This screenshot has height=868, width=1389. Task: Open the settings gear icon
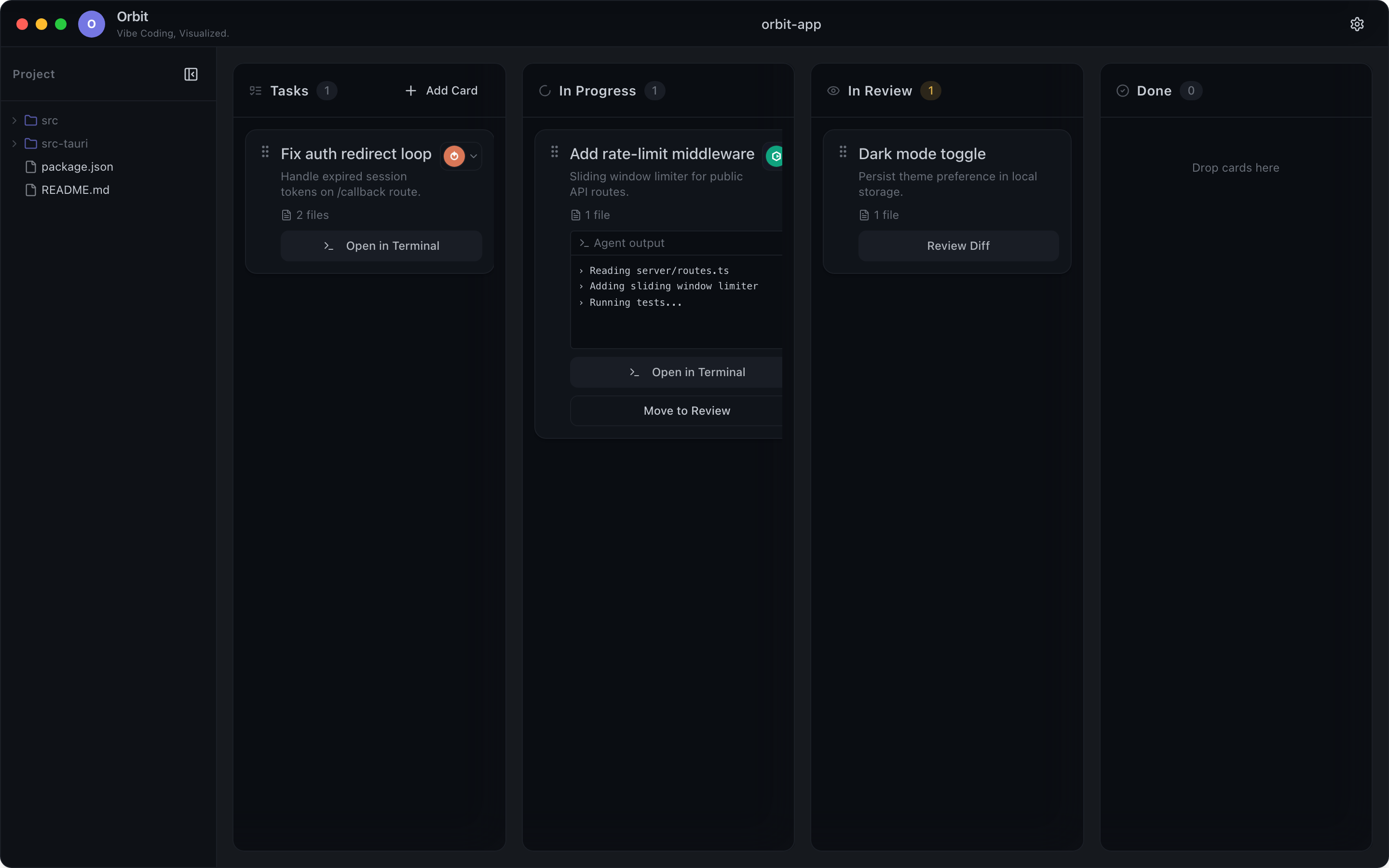tap(1356, 24)
